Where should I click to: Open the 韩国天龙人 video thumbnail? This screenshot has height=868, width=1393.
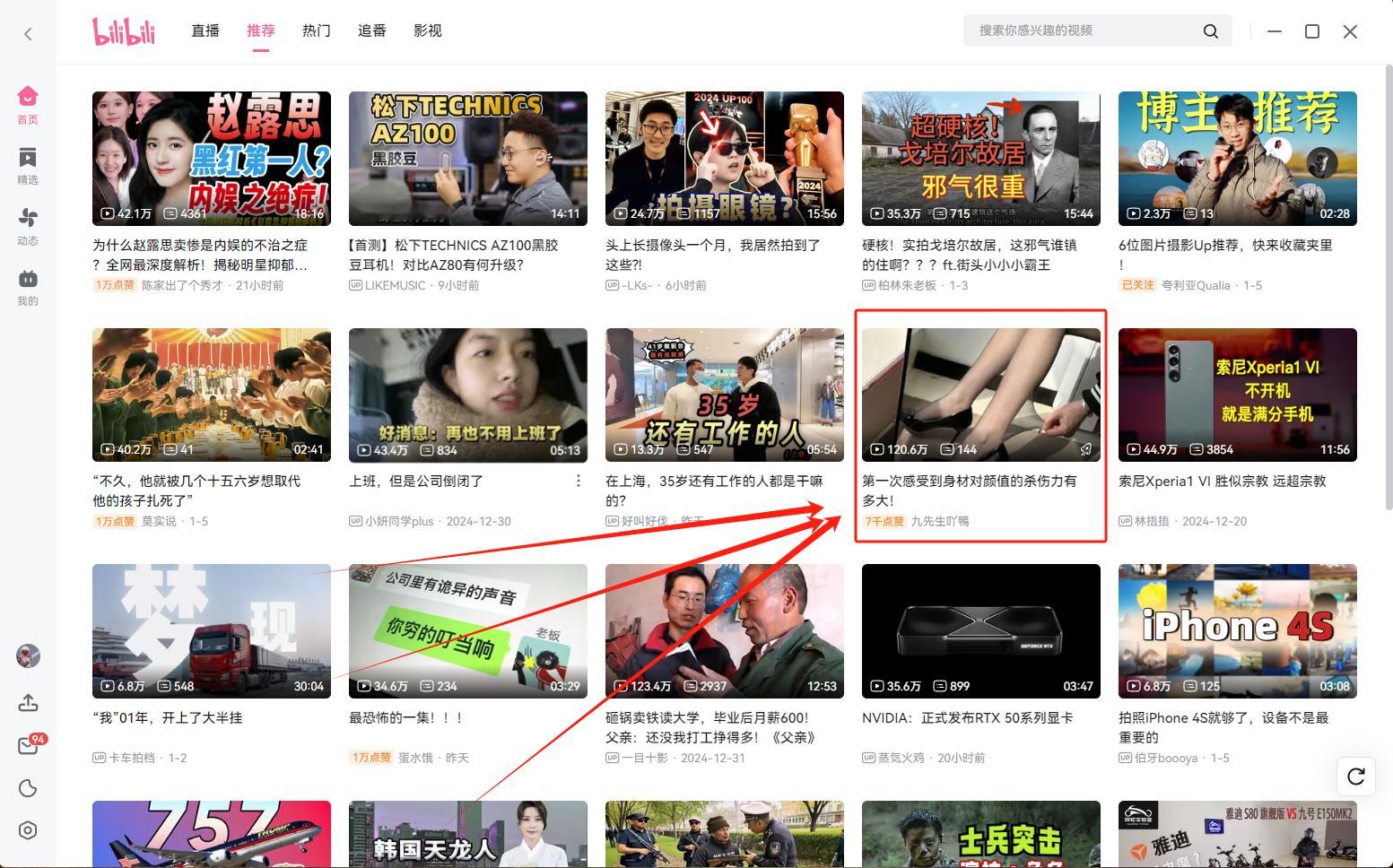click(x=468, y=834)
